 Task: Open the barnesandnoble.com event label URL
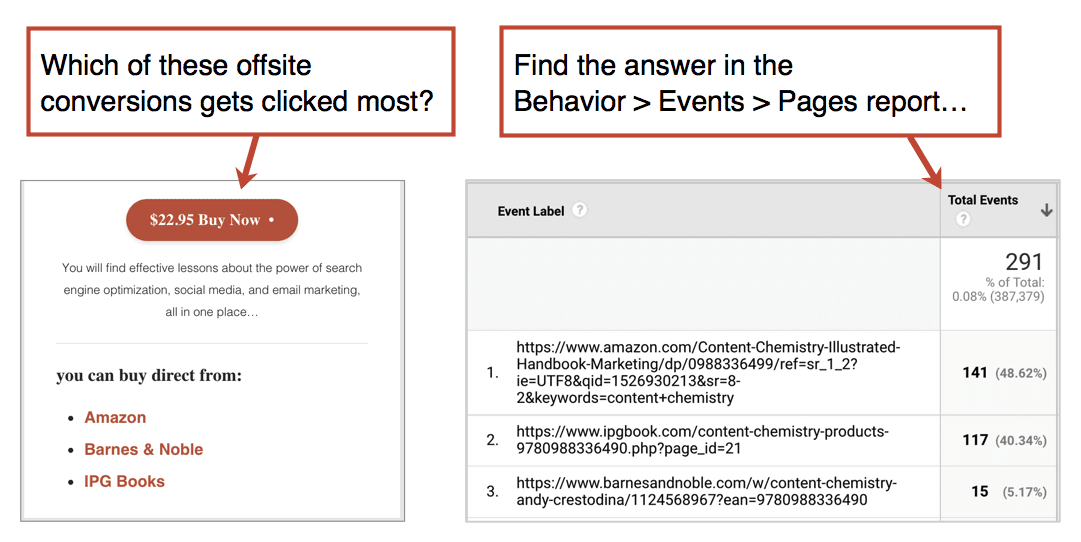[x=707, y=492]
